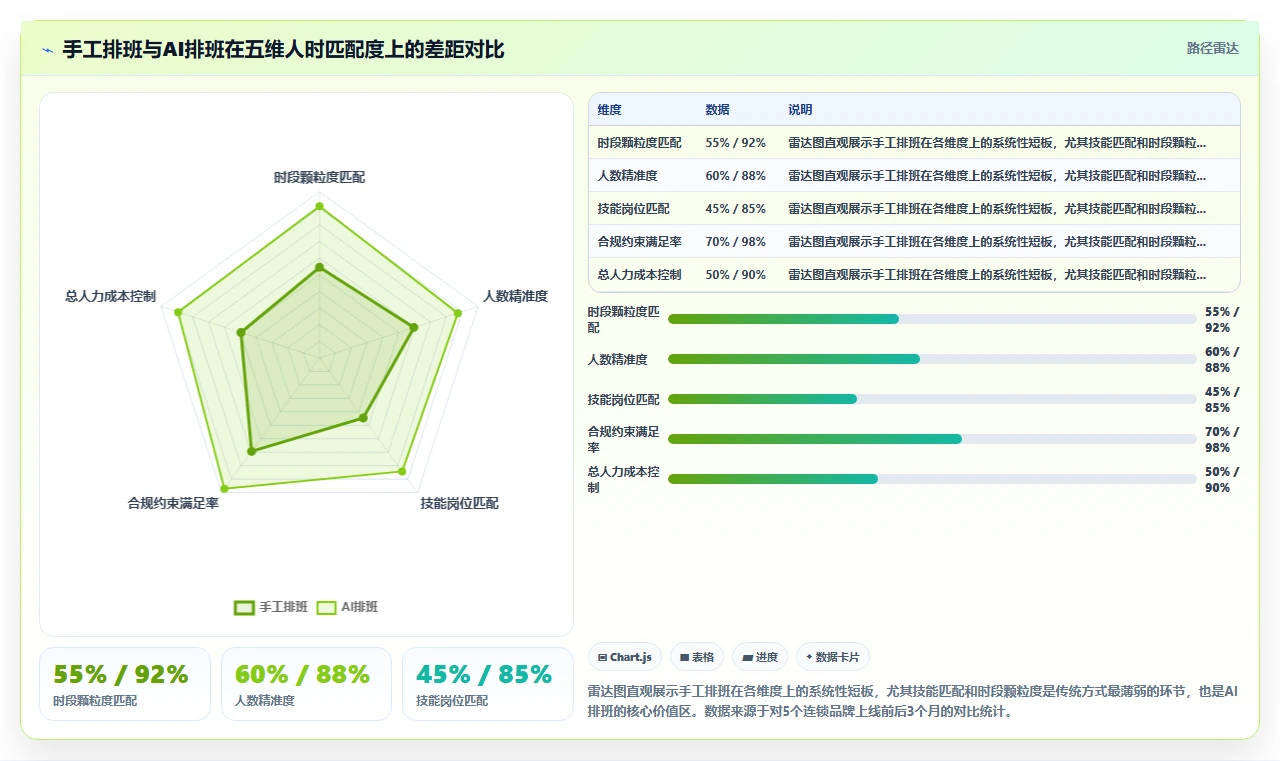Click 50% / 90% in the table
The image size is (1280, 761).
coord(735,275)
